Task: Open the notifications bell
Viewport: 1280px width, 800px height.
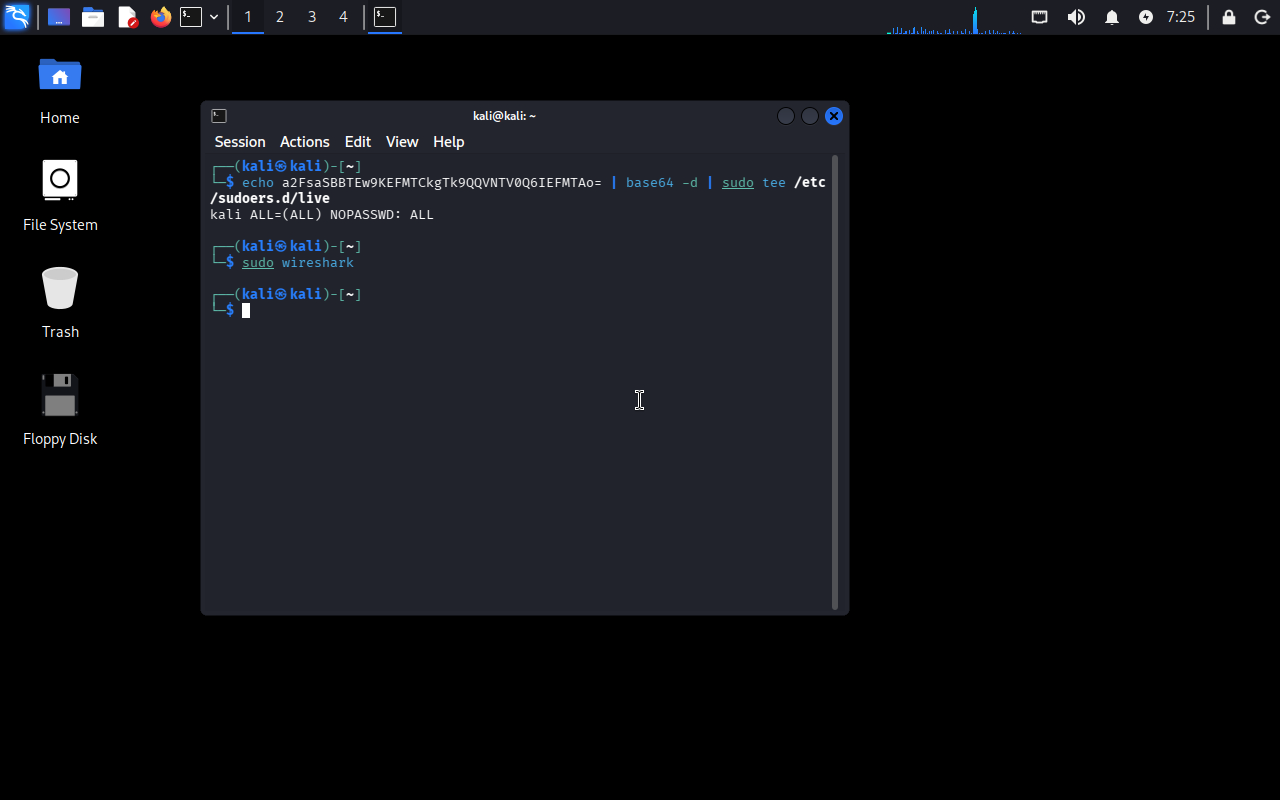Action: tap(1111, 17)
